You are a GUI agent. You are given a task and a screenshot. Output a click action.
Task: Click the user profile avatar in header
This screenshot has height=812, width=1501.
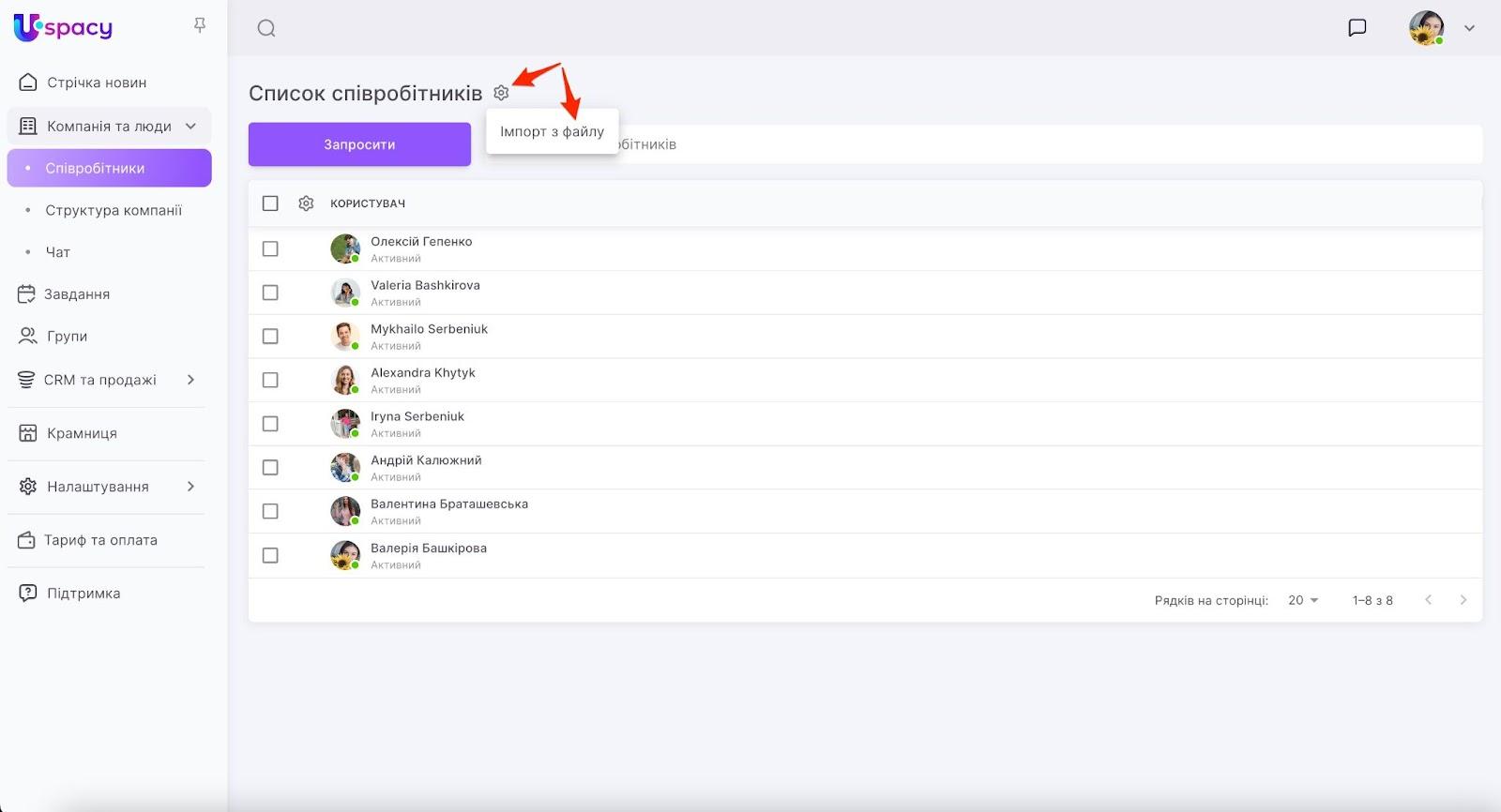pyautogui.click(x=1426, y=28)
